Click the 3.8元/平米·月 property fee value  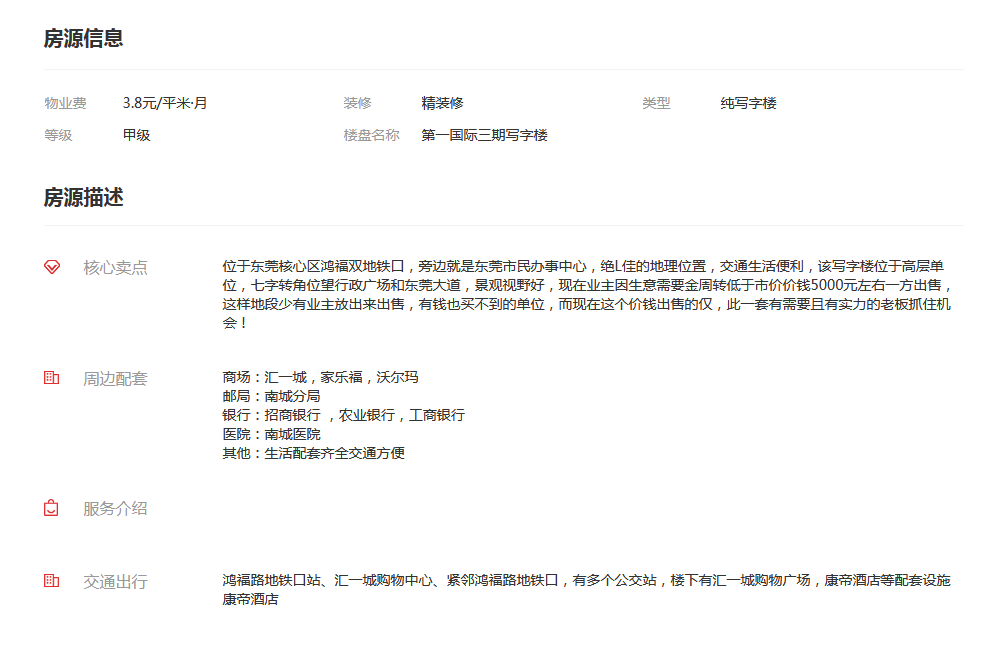point(165,103)
